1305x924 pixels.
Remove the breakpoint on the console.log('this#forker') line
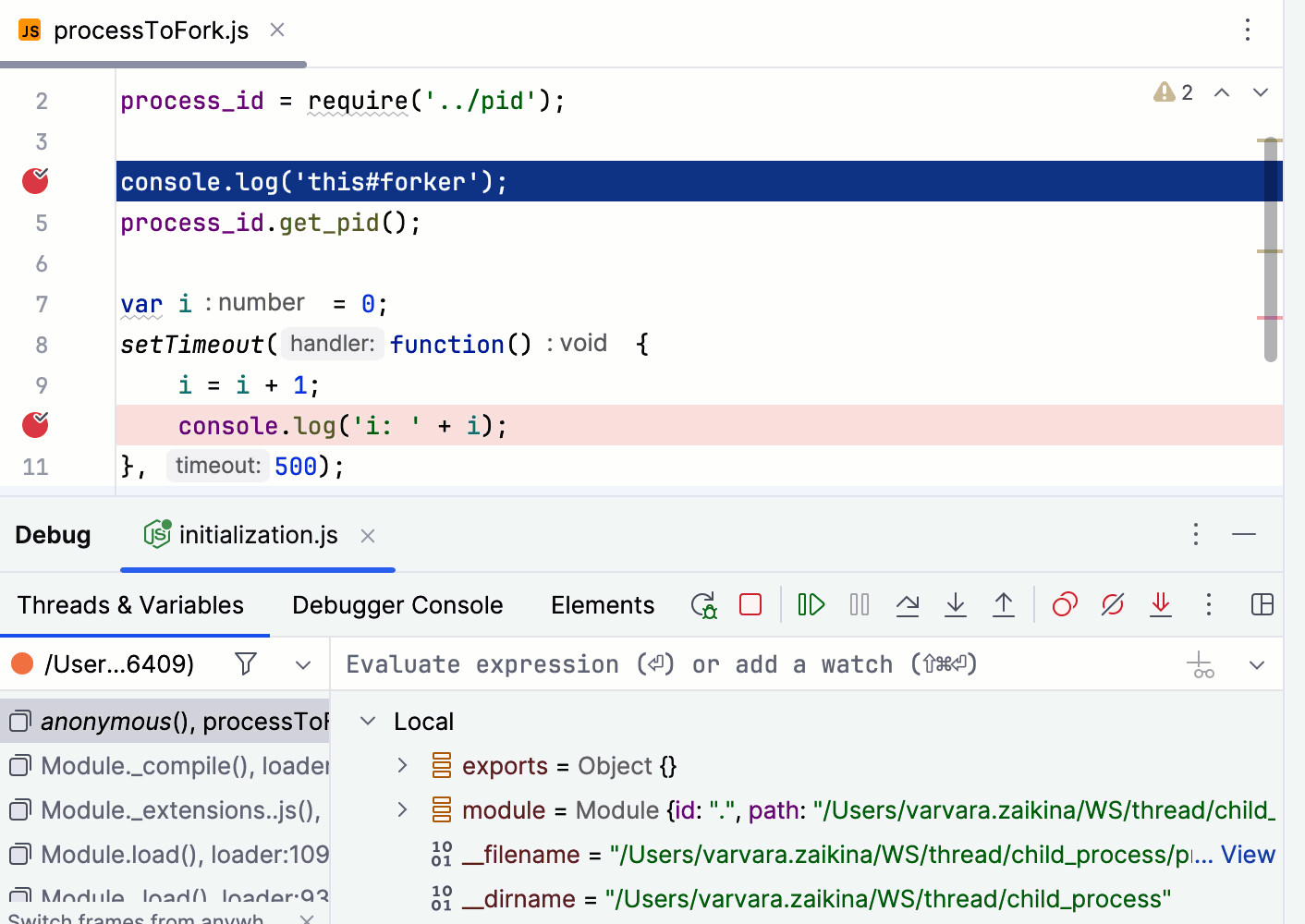tap(35, 181)
